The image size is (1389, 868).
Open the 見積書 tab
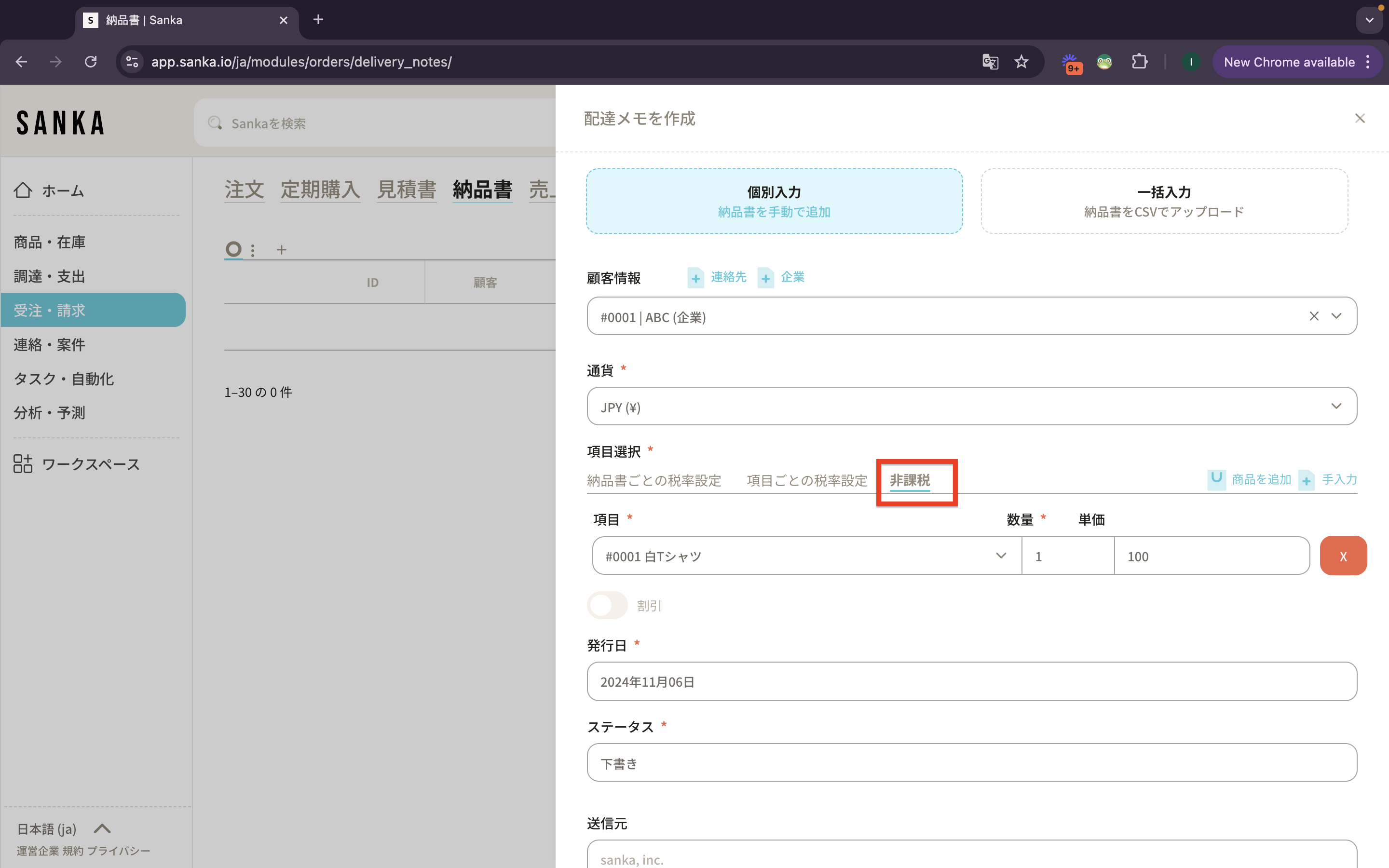[x=407, y=190]
